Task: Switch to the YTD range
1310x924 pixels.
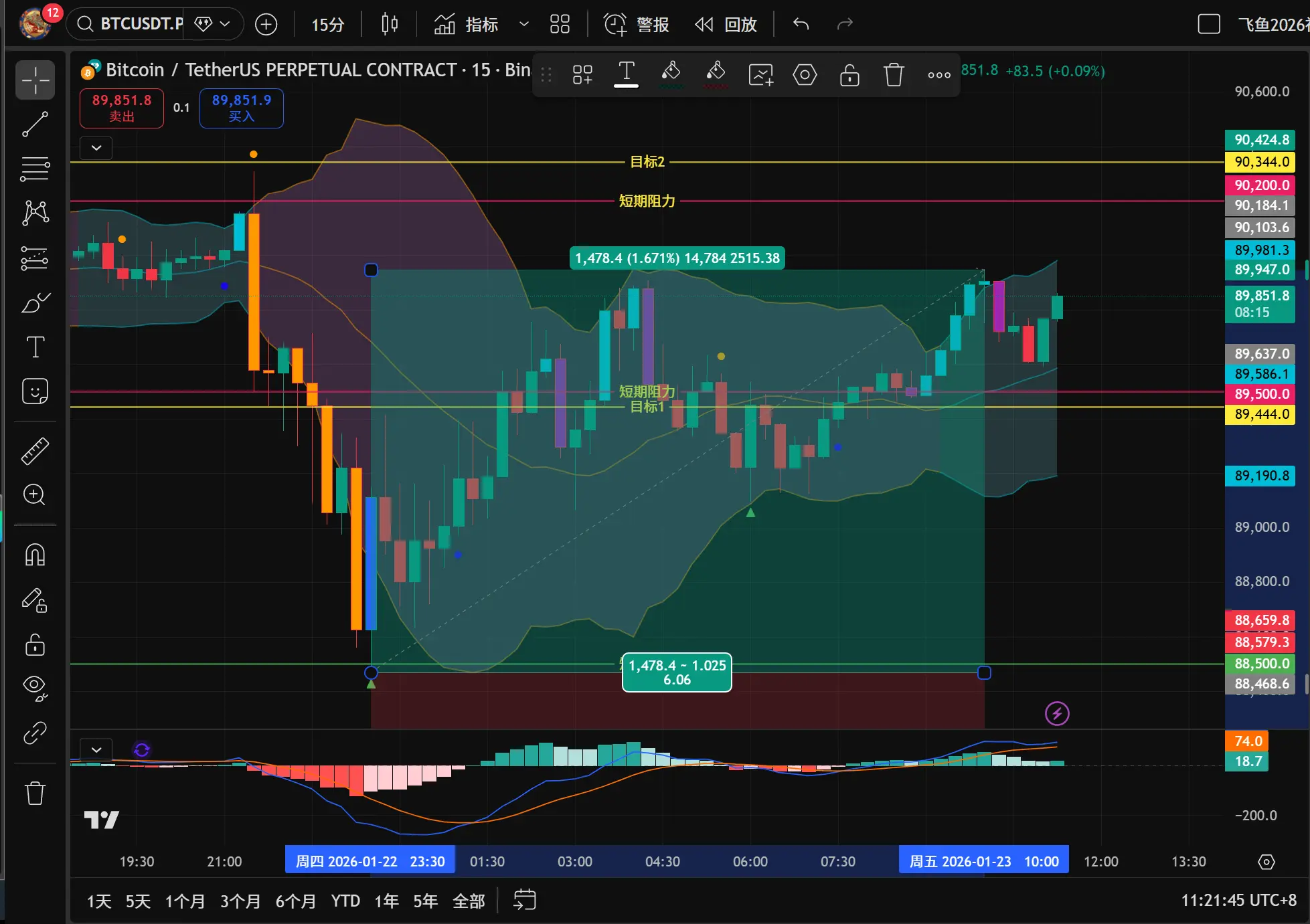Action: tap(345, 901)
